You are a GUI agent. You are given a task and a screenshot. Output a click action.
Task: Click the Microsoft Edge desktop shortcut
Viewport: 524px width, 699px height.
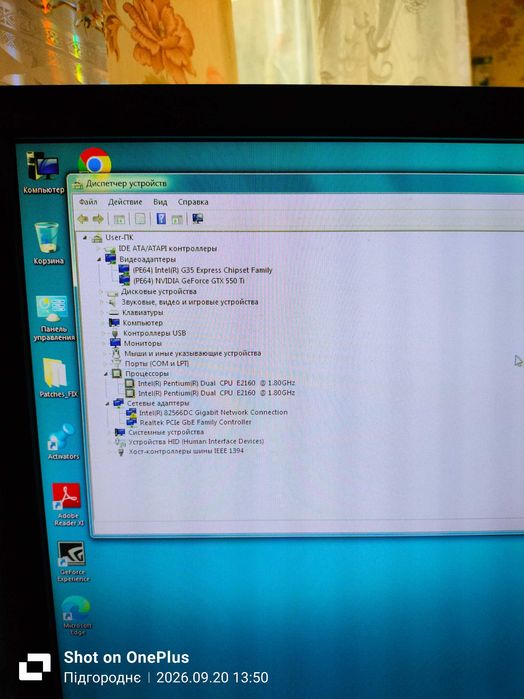[x=76, y=615]
